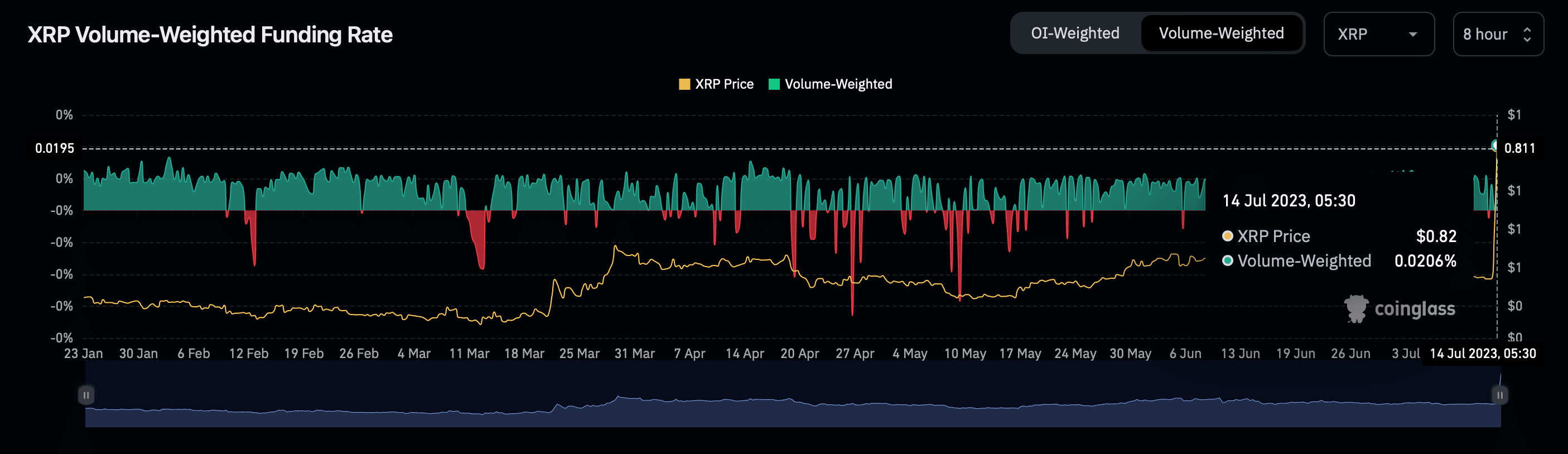This screenshot has width=1568, height=454.
Task: Click tooltip XRP Price value $0.82
Action: pos(1436,236)
